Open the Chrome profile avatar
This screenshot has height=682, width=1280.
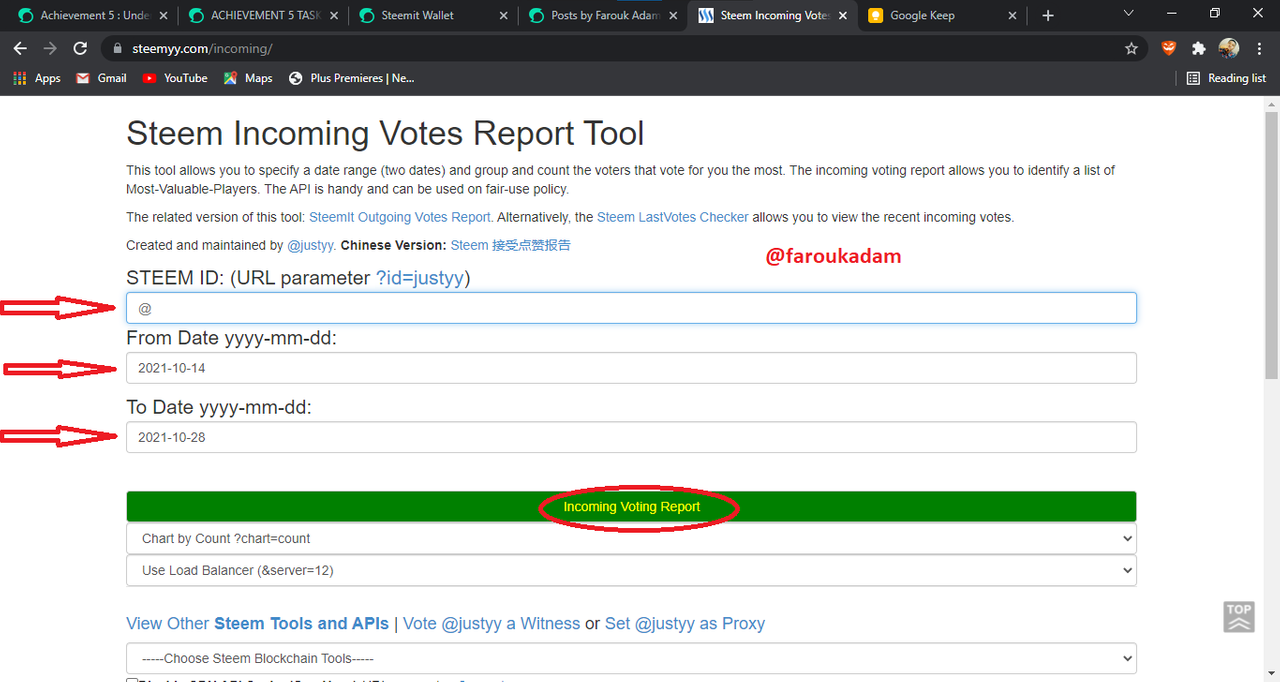point(1229,48)
